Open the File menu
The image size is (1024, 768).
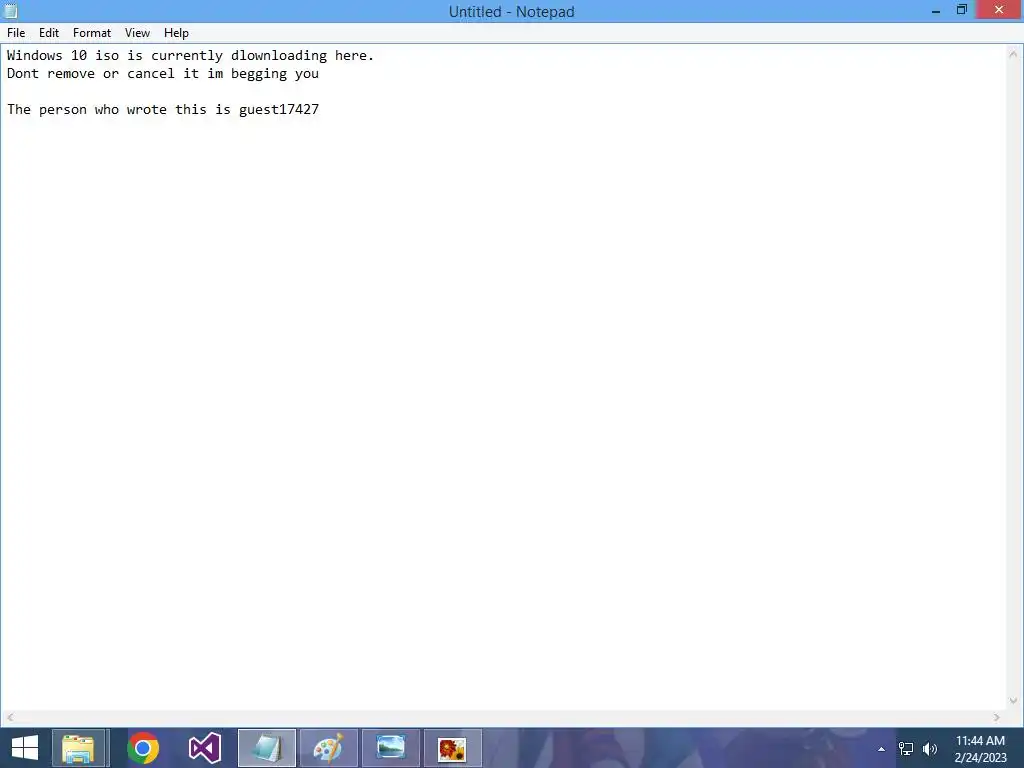click(x=16, y=33)
